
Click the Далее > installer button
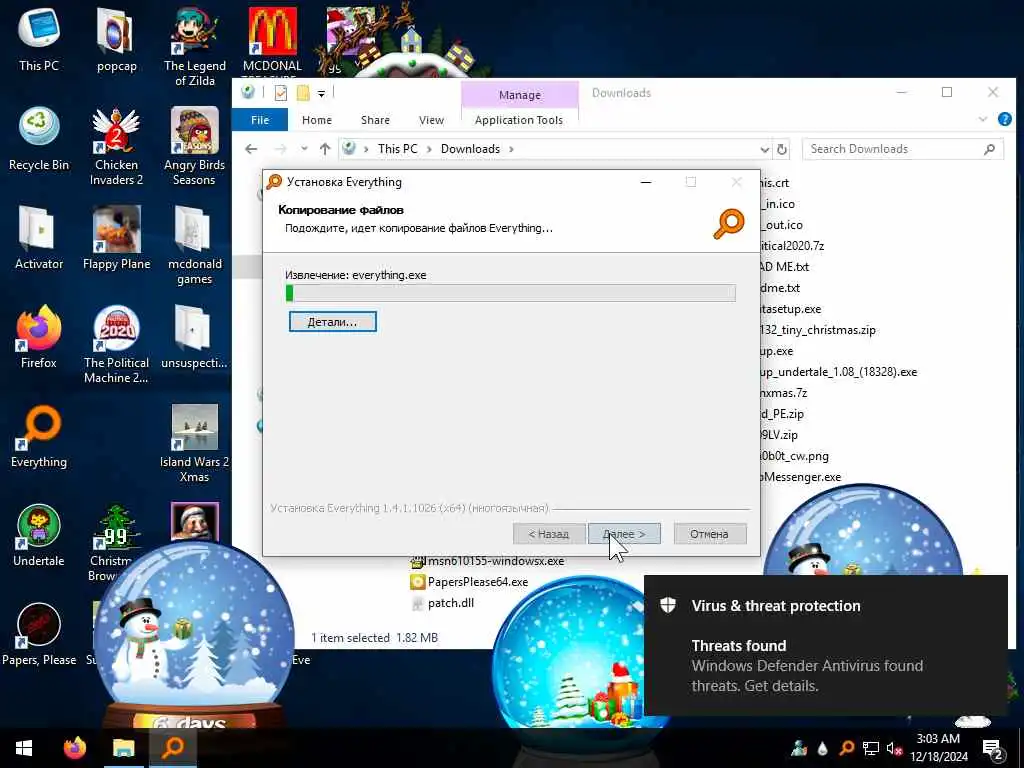624,534
